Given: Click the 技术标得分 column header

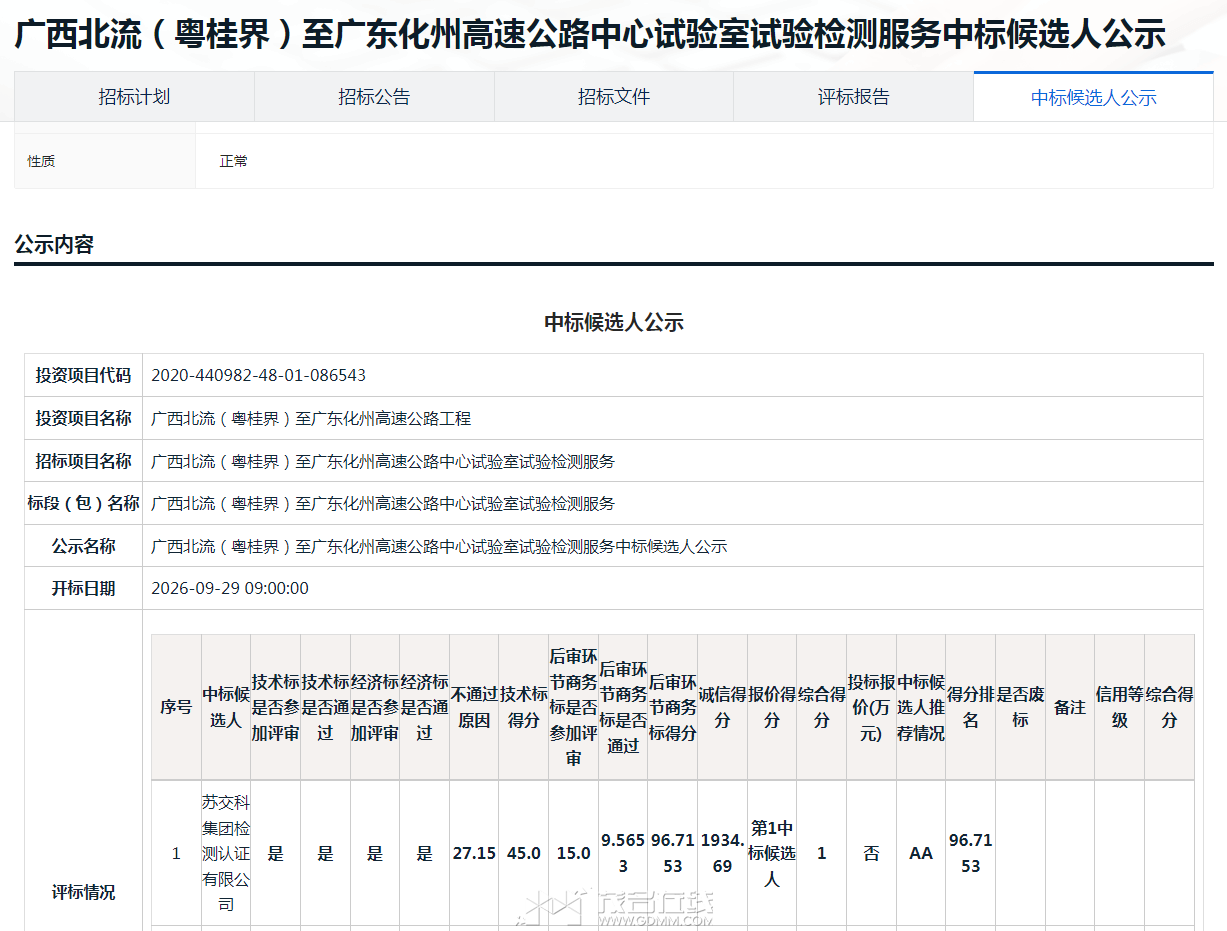Looking at the screenshot, I should coord(524,707).
